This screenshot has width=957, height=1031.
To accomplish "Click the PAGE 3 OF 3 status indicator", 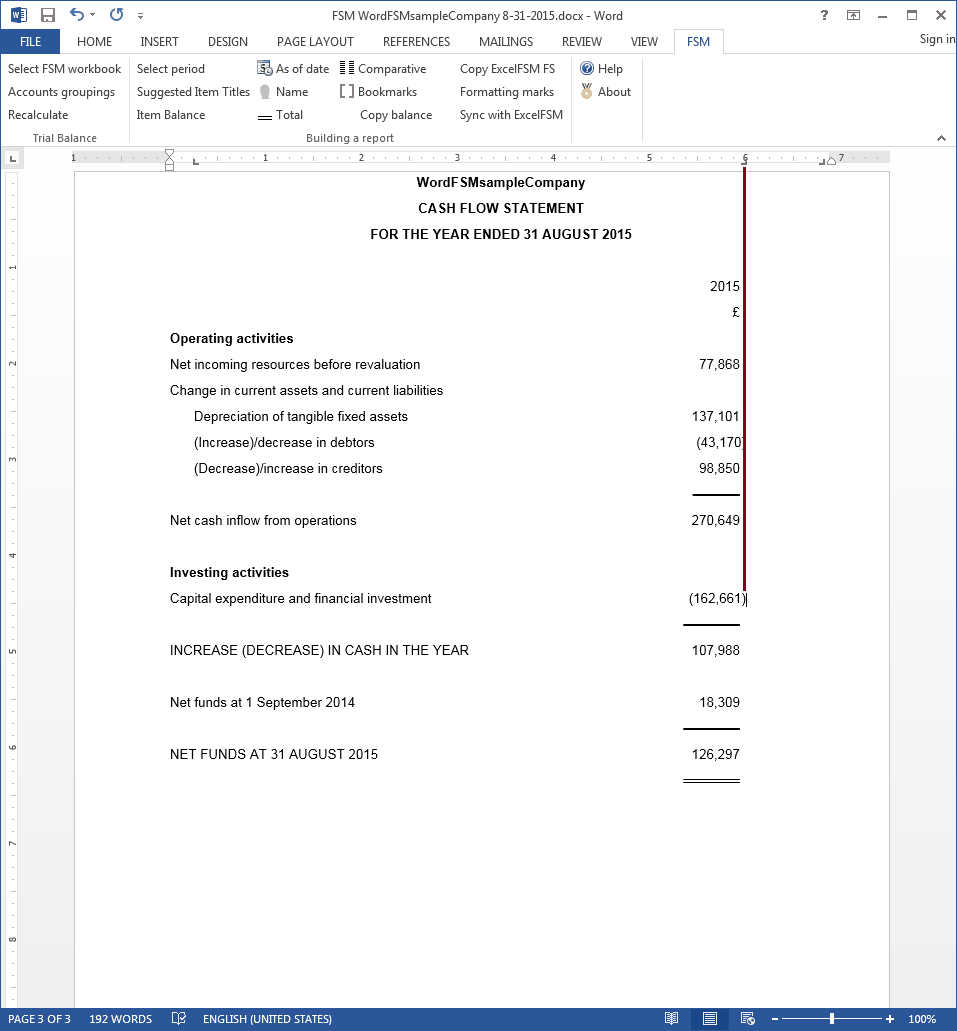I will [x=39, y=1019].
